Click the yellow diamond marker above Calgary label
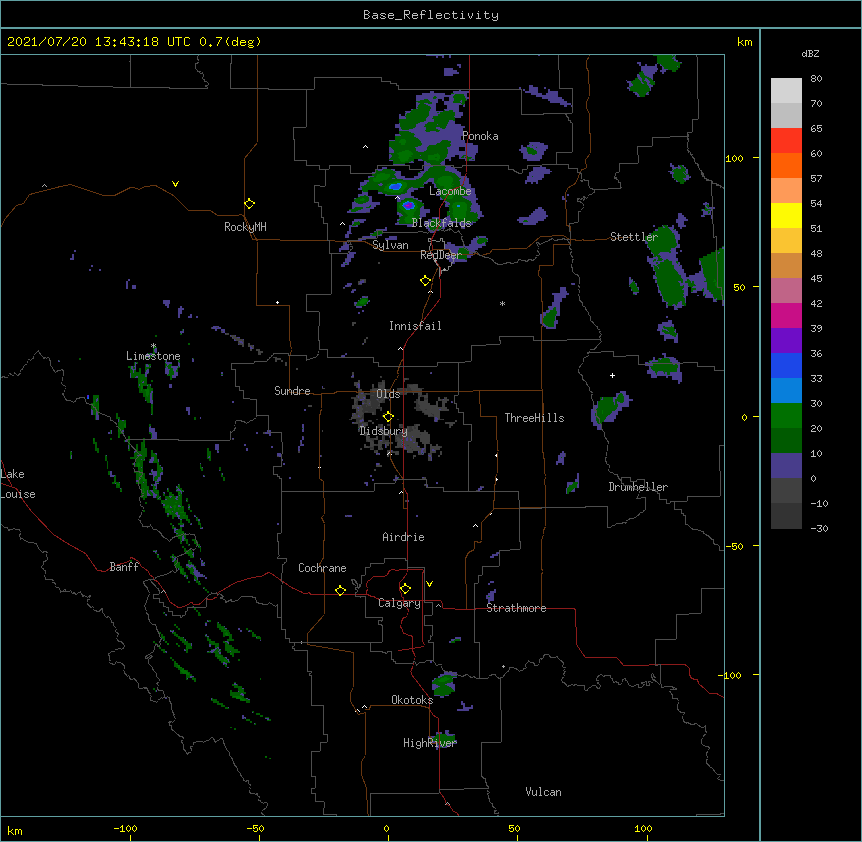 click(x=405, y=589)
